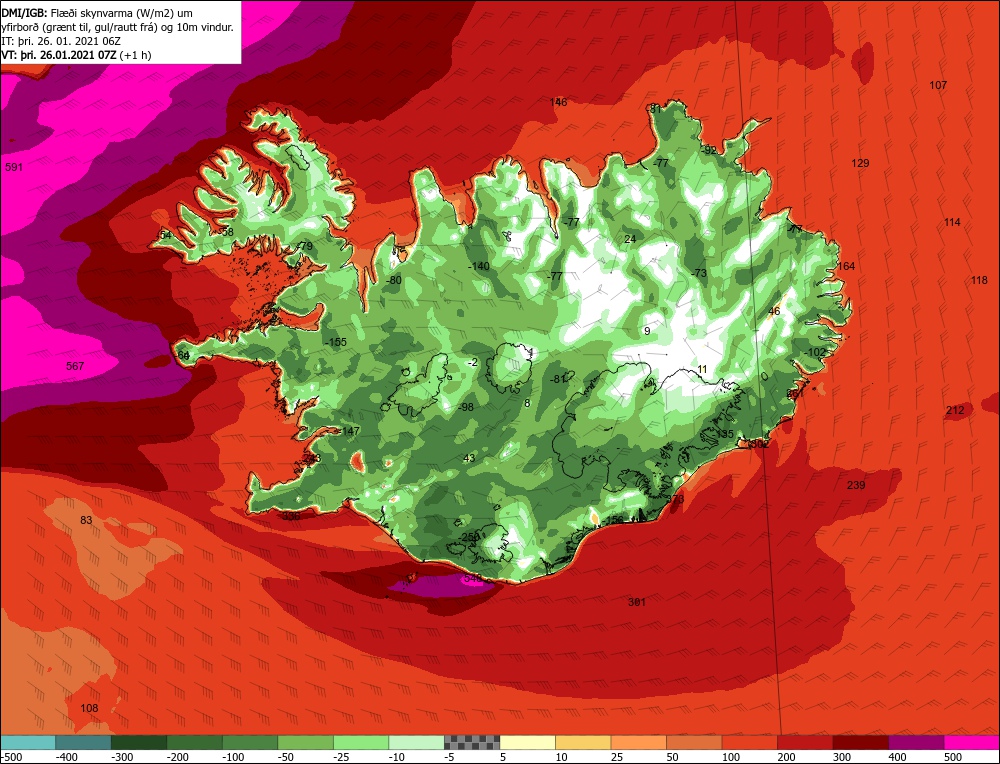
Task: Select the cyan legend swatch between -500 and -400
Action: tap(28, 742)
